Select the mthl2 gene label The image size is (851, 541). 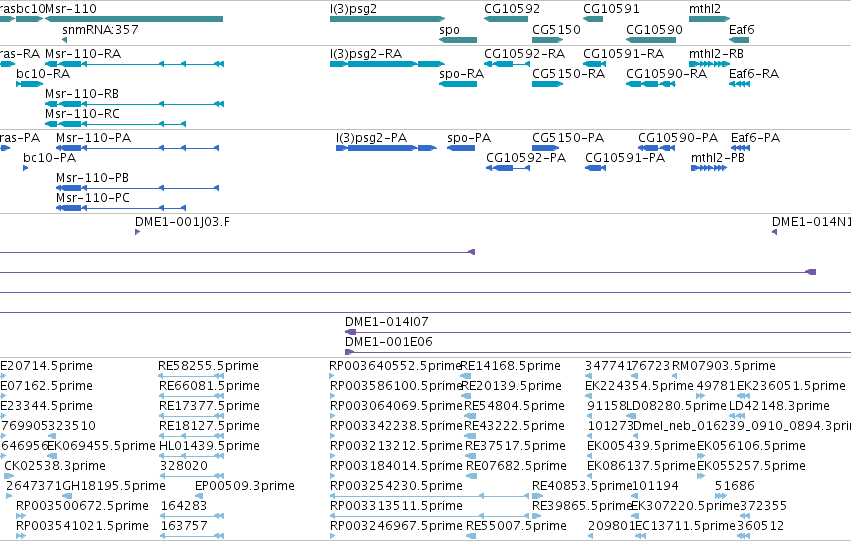point(705,9)
